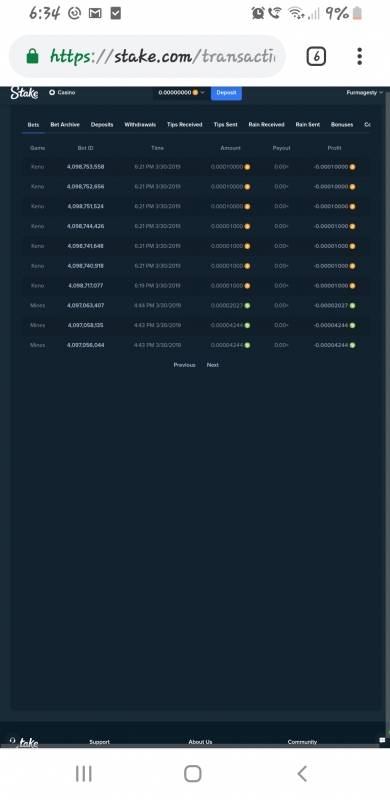Open bet ID 4,098,744,426
The image size is (390, 800).
(85, 226)
